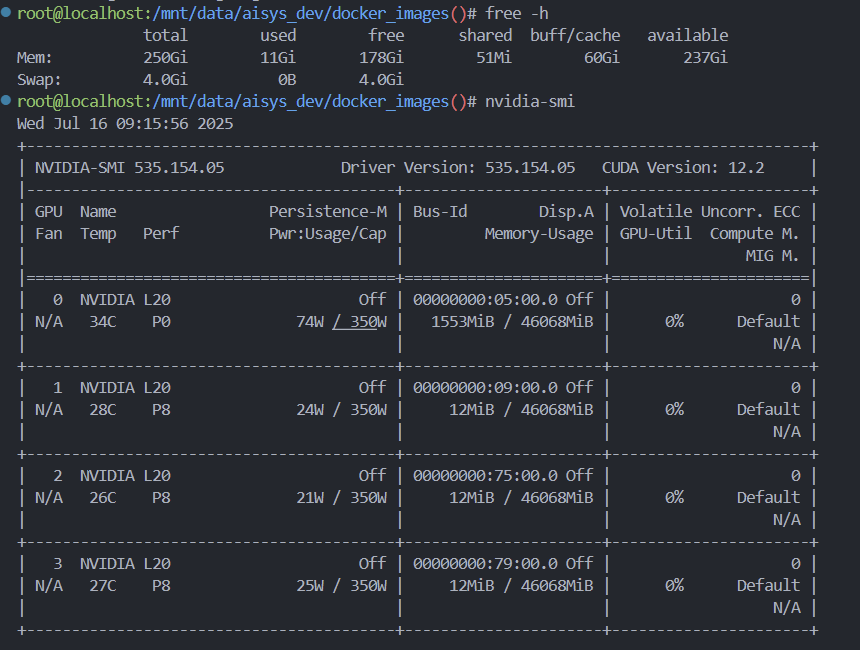Click the timestamp Wed Jul 16 09:15:56 2025
This screenshot has width=860, height=650.
click(125, 124)
